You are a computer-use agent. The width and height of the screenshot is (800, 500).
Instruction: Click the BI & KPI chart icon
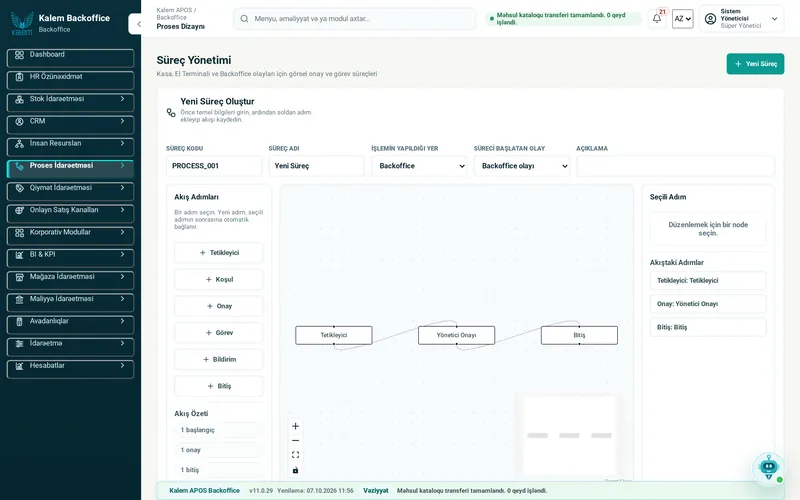(x=19, y=255)
